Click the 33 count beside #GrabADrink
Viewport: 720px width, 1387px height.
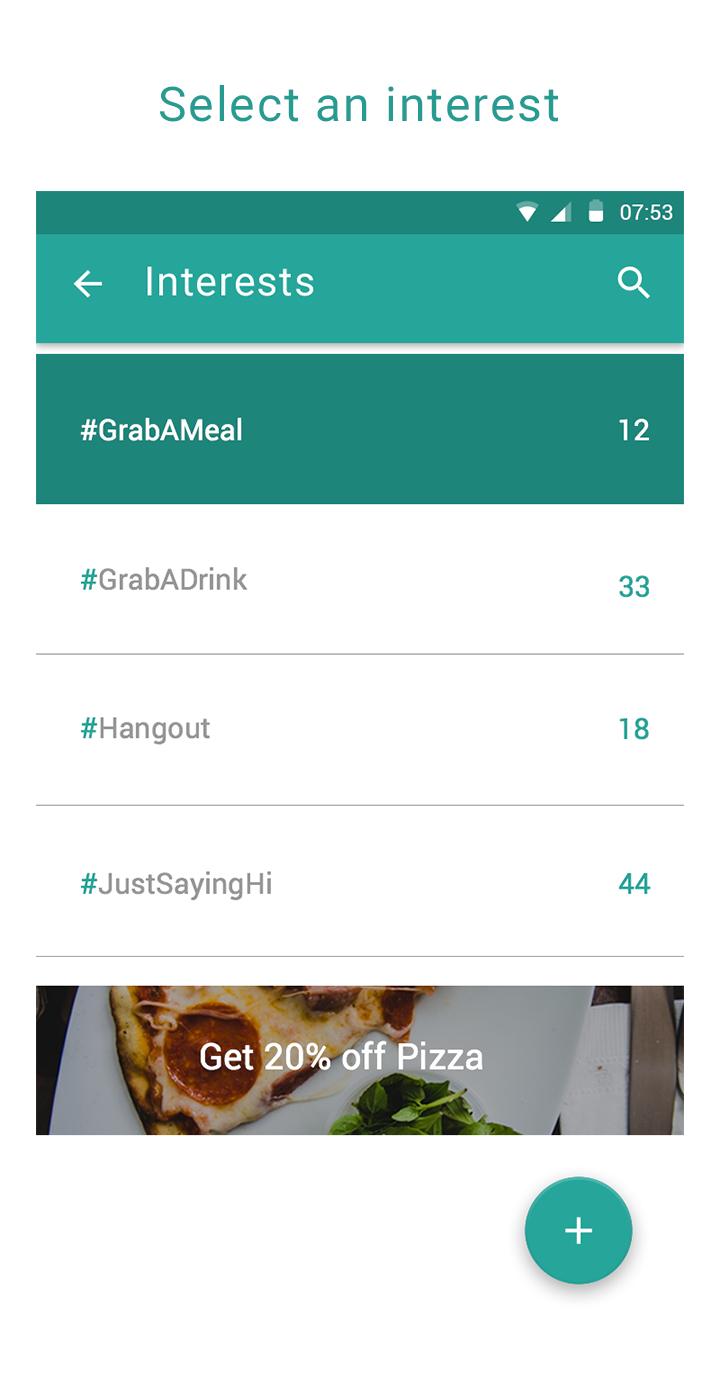tap(634, 587)
